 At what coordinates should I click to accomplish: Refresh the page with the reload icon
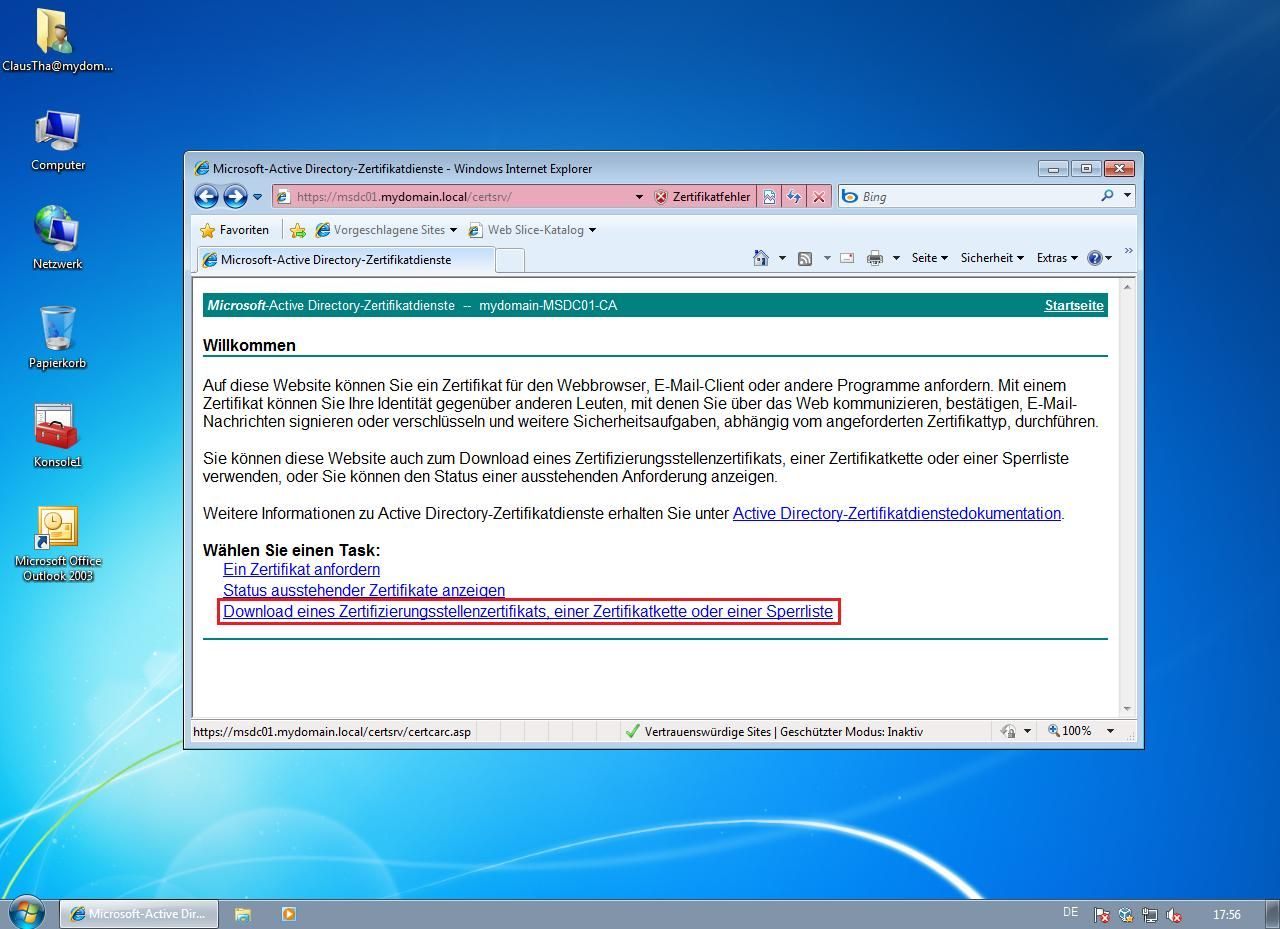point(794,197)
